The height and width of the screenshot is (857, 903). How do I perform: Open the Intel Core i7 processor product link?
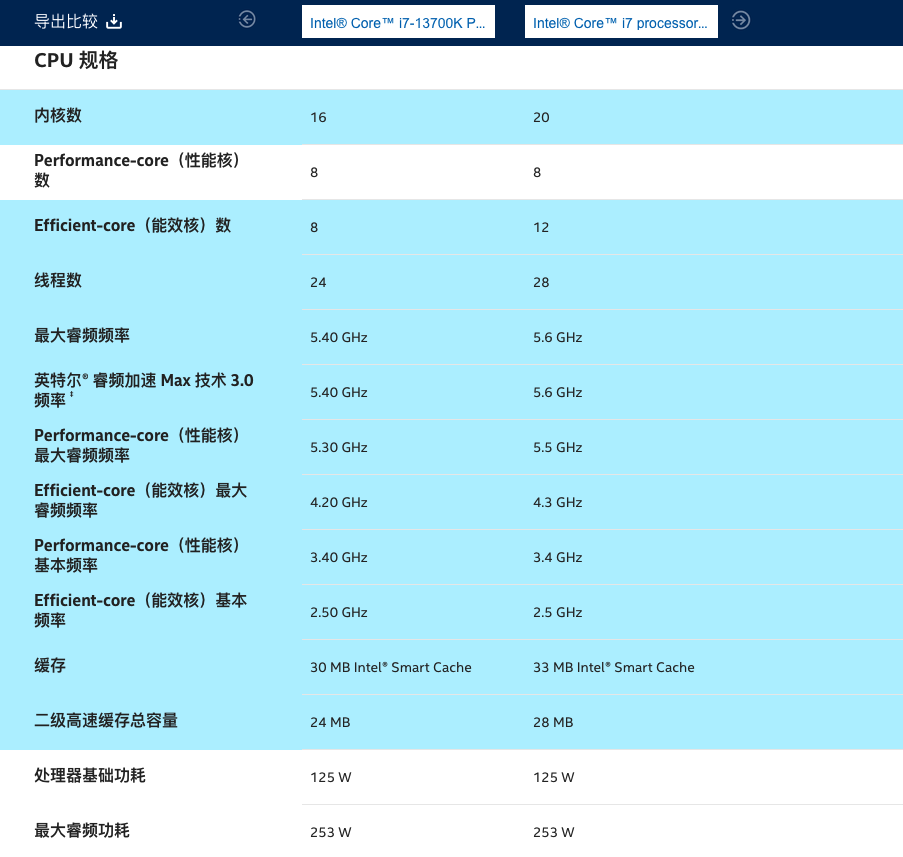point(621,22)
